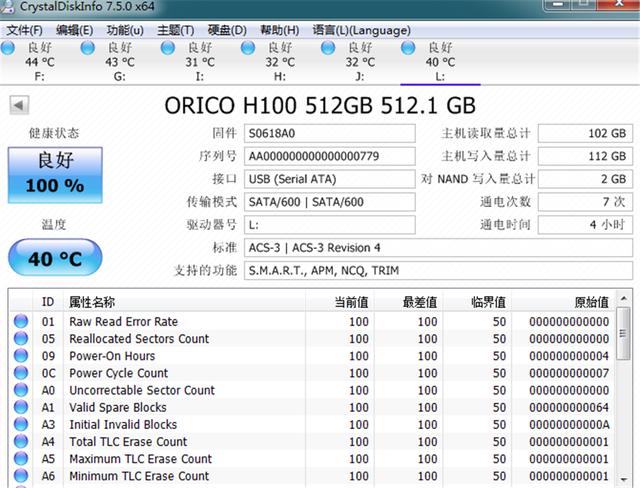Select the Power Cycle Count row

click(312, 373)
